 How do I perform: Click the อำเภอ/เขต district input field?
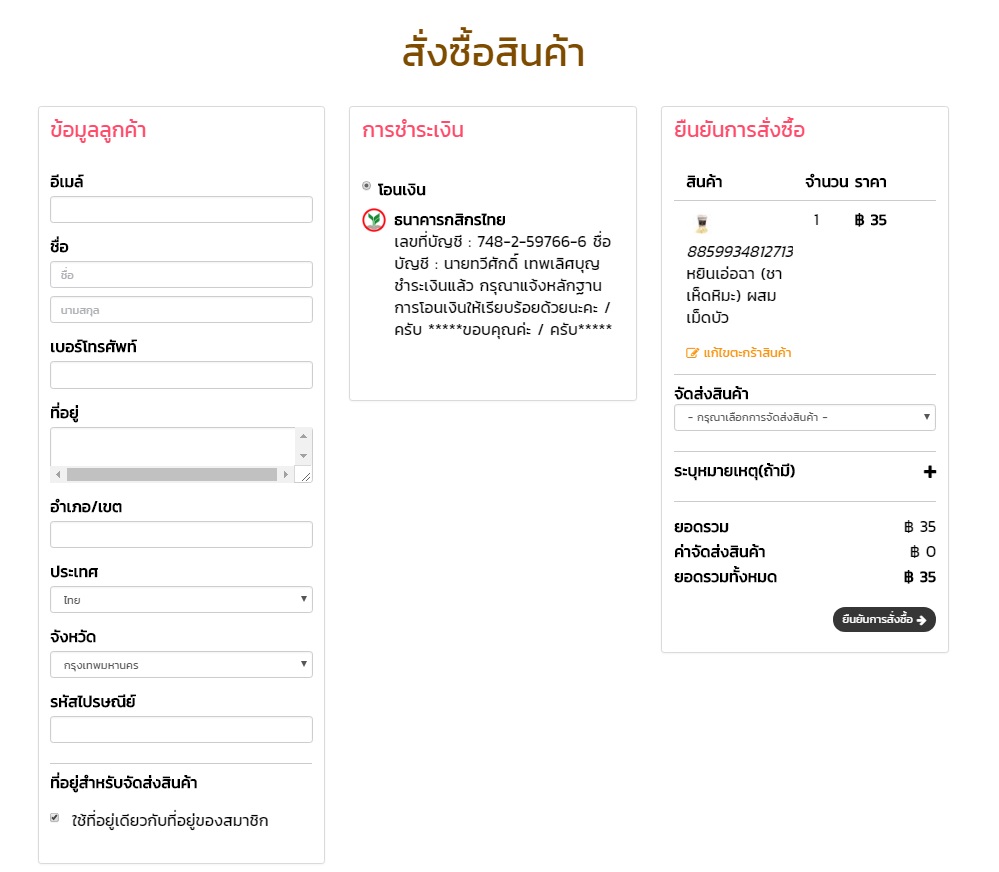(x=181, y=535)
